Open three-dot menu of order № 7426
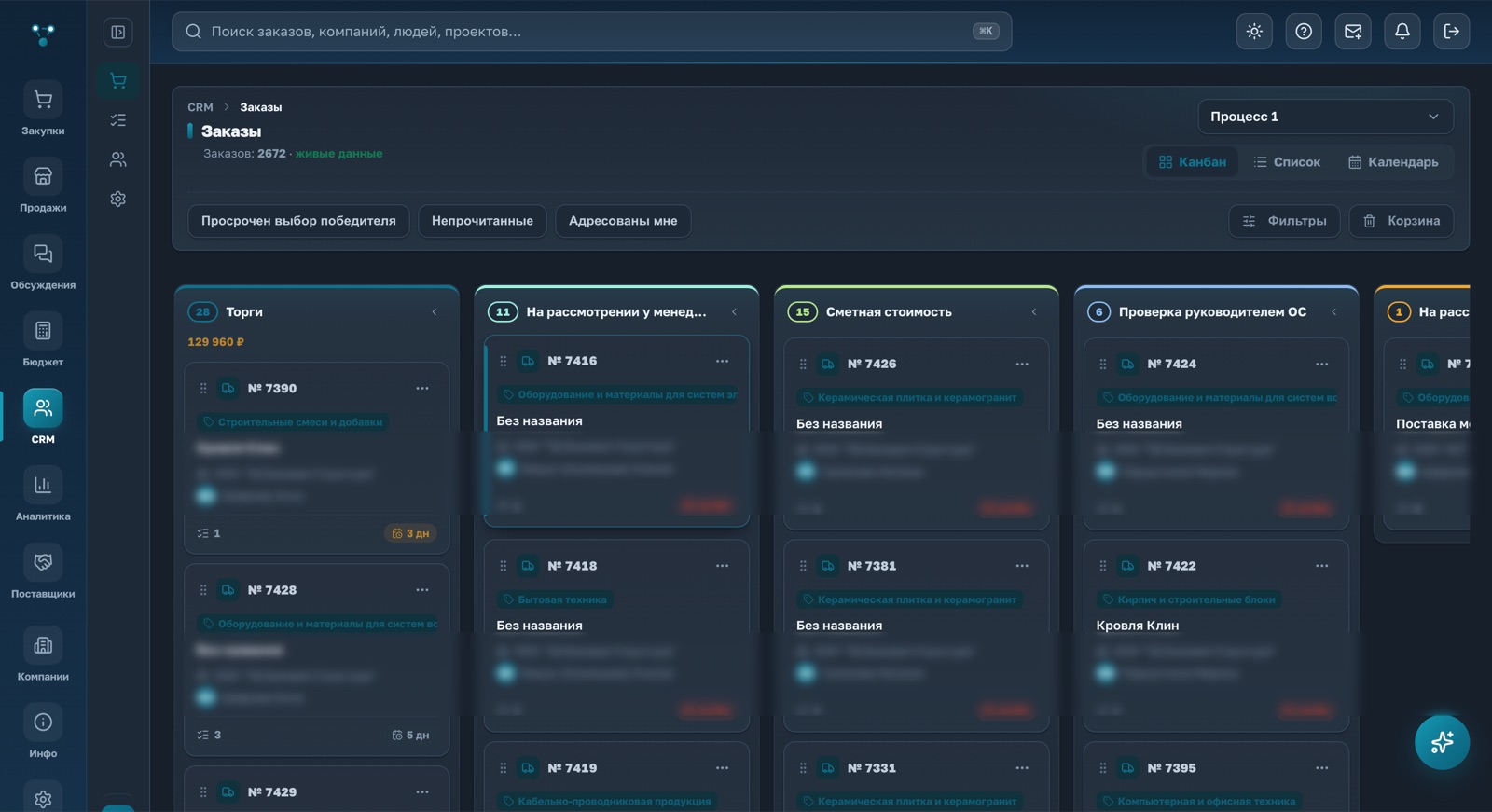Viewport: 1492px width, 812px height. [1022, 364]
